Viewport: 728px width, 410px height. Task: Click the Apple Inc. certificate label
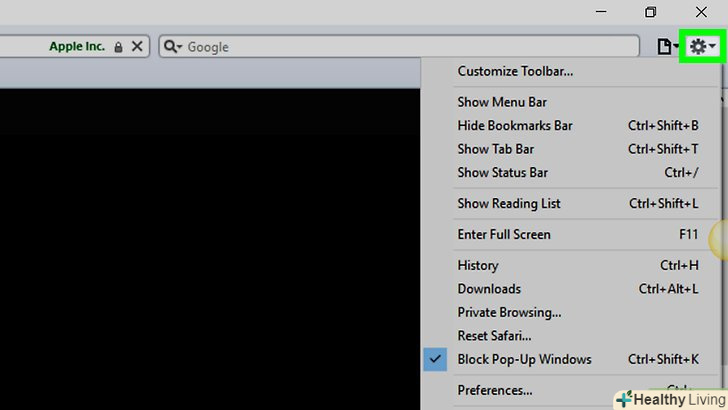77,46
